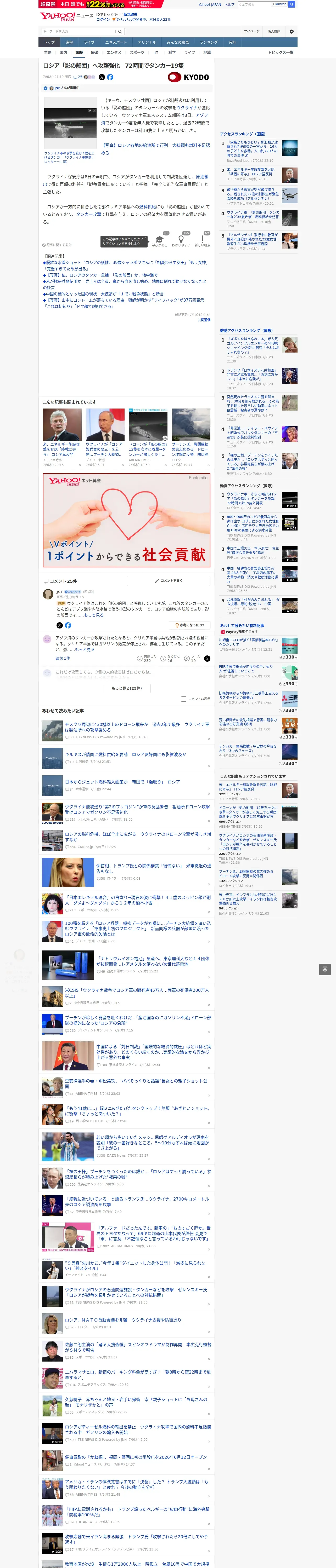Toggle the コメント非表示 checkbox

point(183,699)
